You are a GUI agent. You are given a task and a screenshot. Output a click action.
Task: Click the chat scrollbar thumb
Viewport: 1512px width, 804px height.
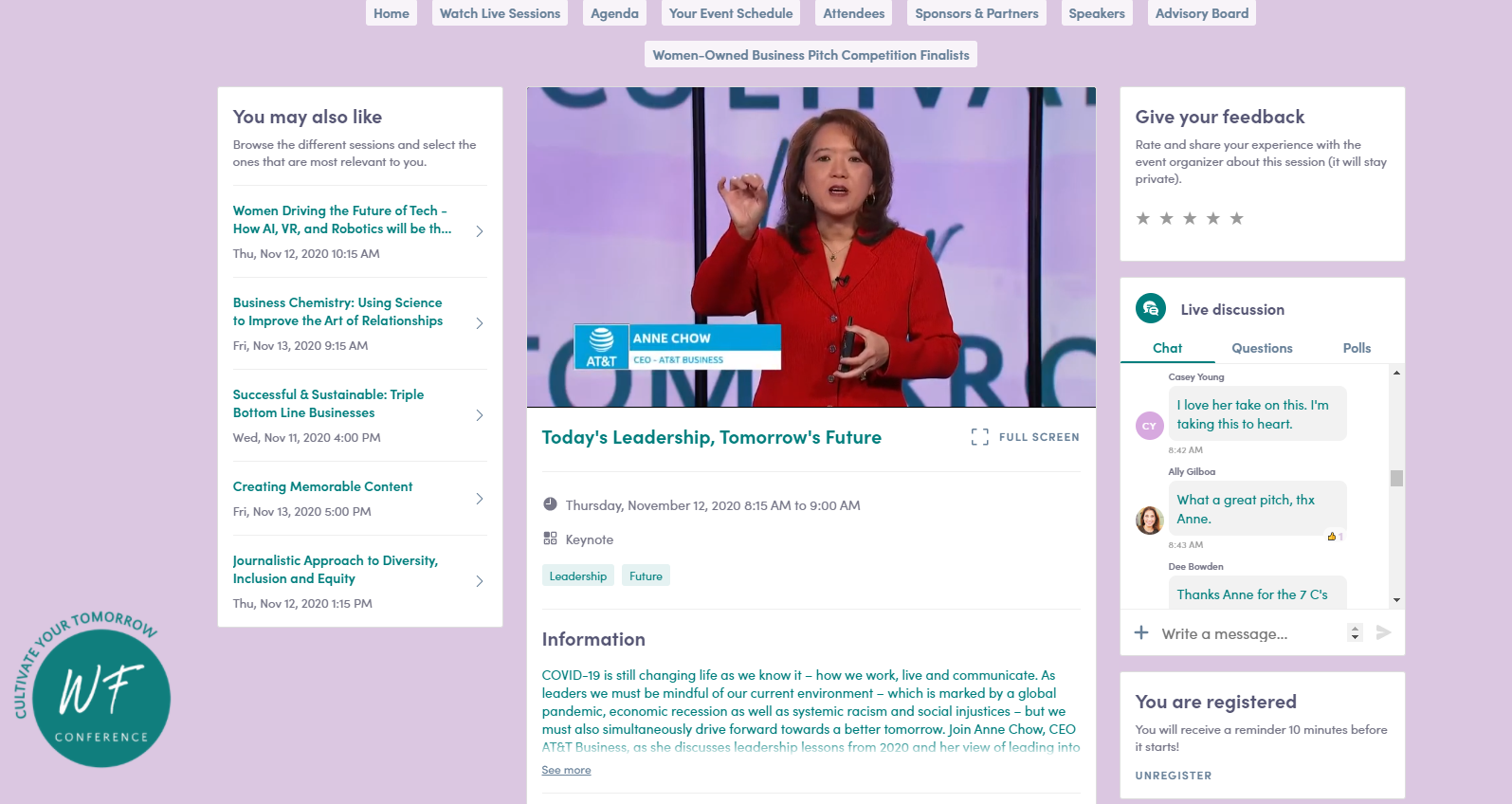click(1396, 478)
